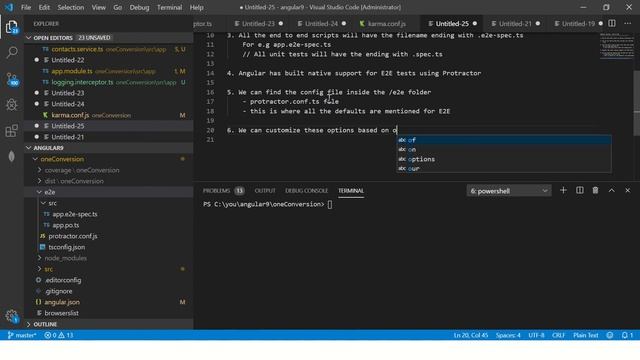Change language mode from Plain Text
Viewport: 640px width, 360px height.
(x=585, y=335)
